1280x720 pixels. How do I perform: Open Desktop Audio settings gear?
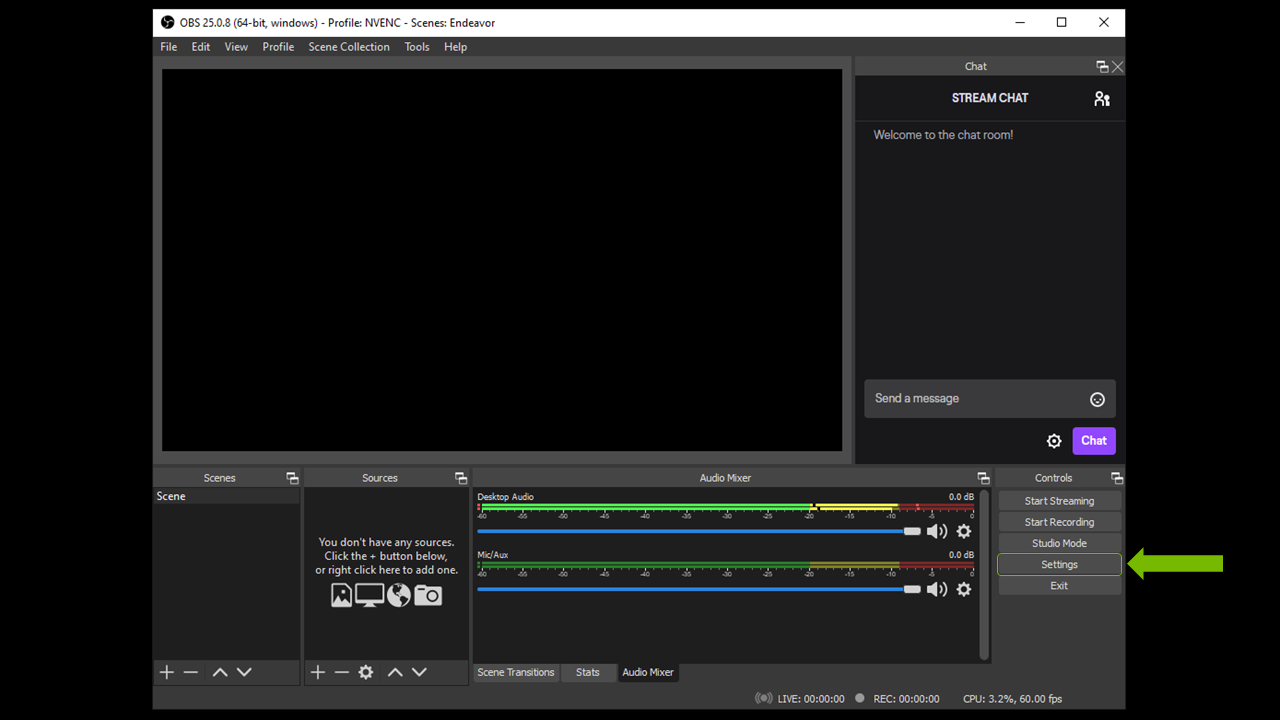coord(964,531)
